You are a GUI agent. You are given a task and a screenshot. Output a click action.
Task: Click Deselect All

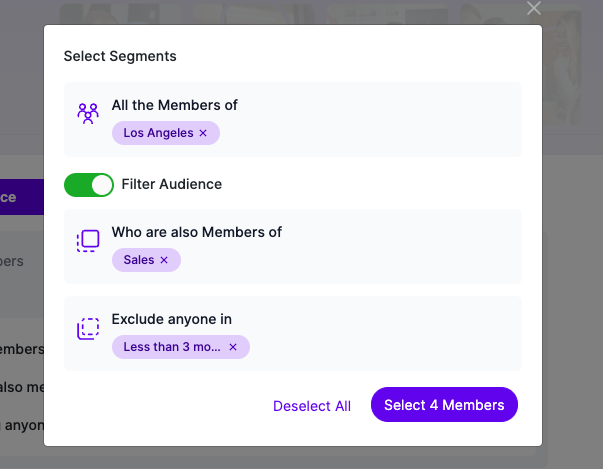[312, 406]
